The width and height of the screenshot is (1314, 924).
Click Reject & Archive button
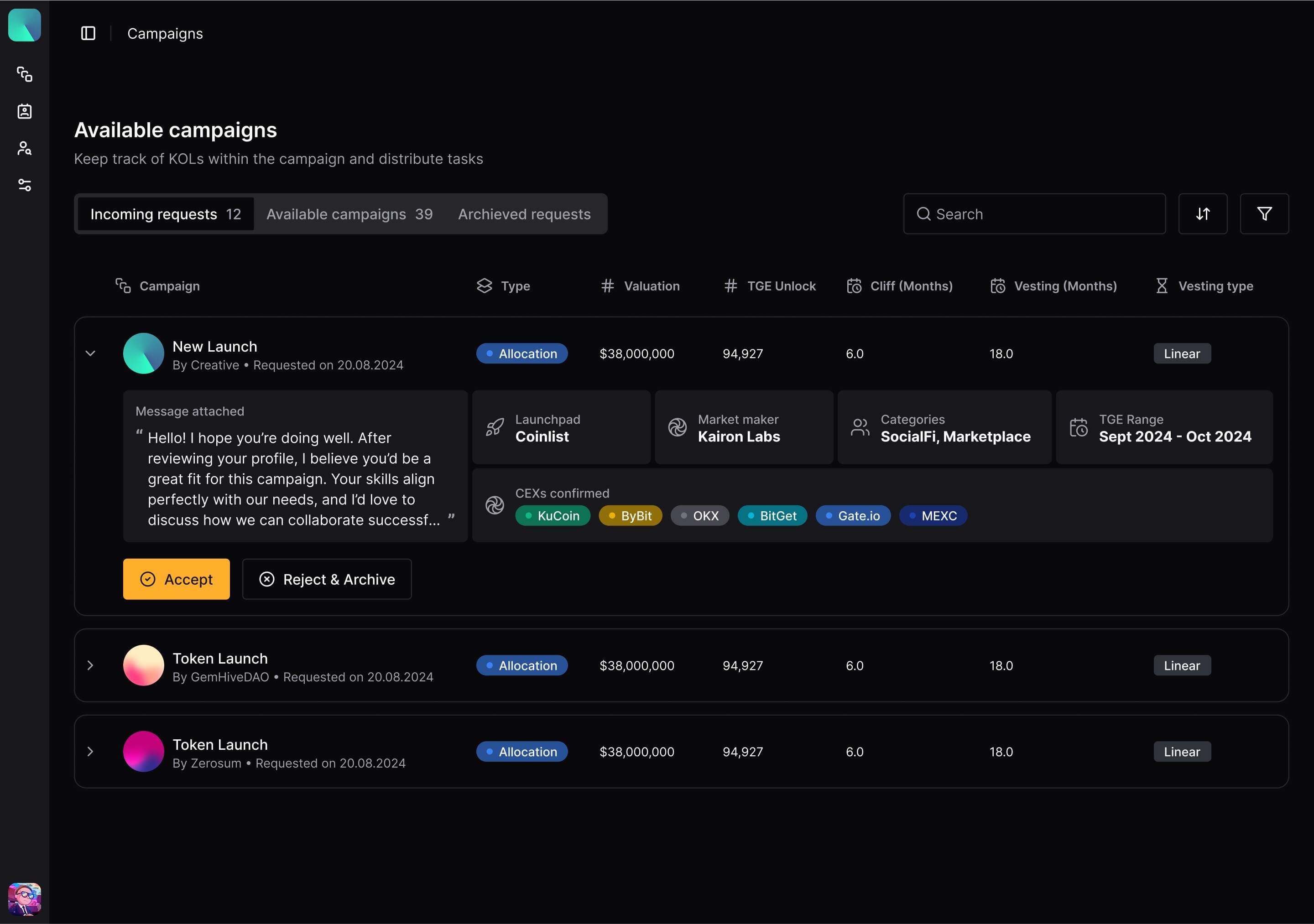327,579
